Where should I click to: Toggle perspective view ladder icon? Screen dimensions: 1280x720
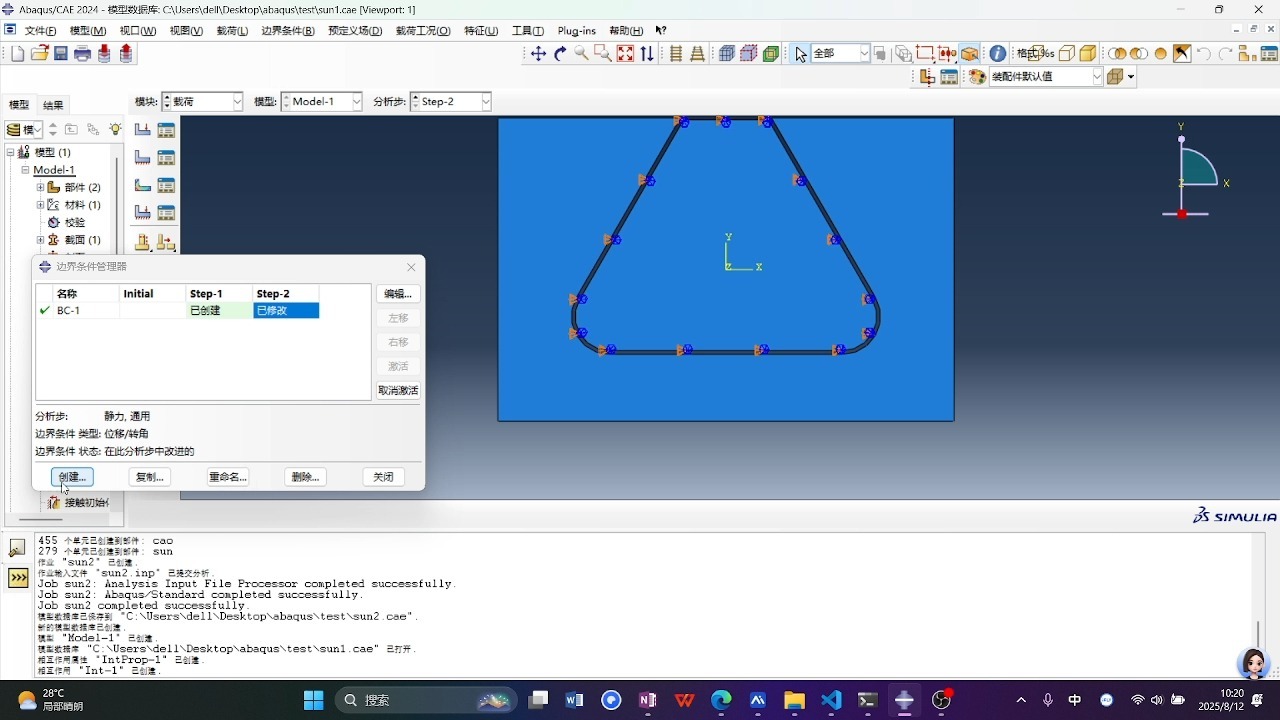click(697, 54)
